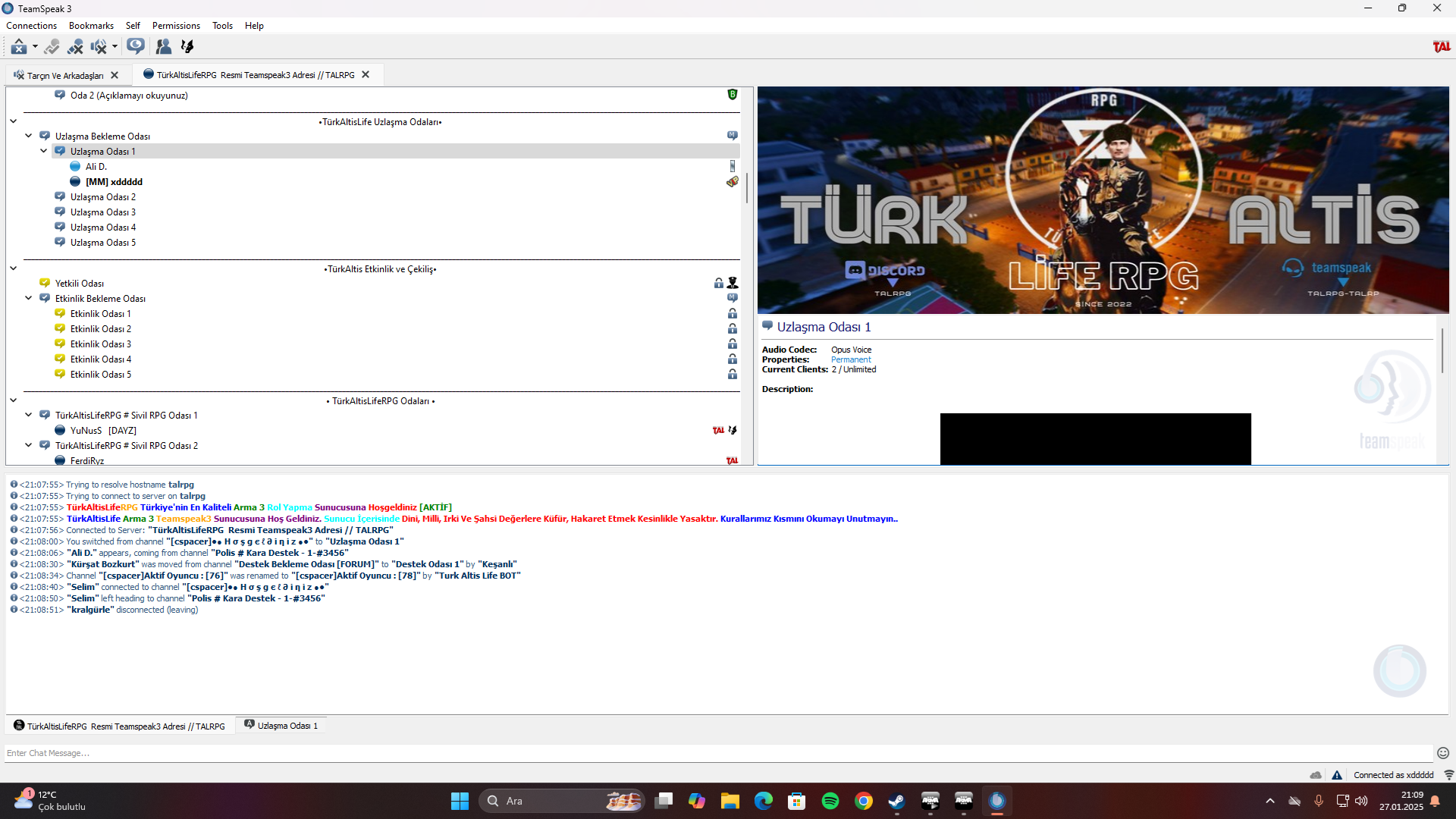Focus the Enter Chat Message field
Image resolution: width=1456 pixels, height=819 pixels.
[x=719, y=753]
